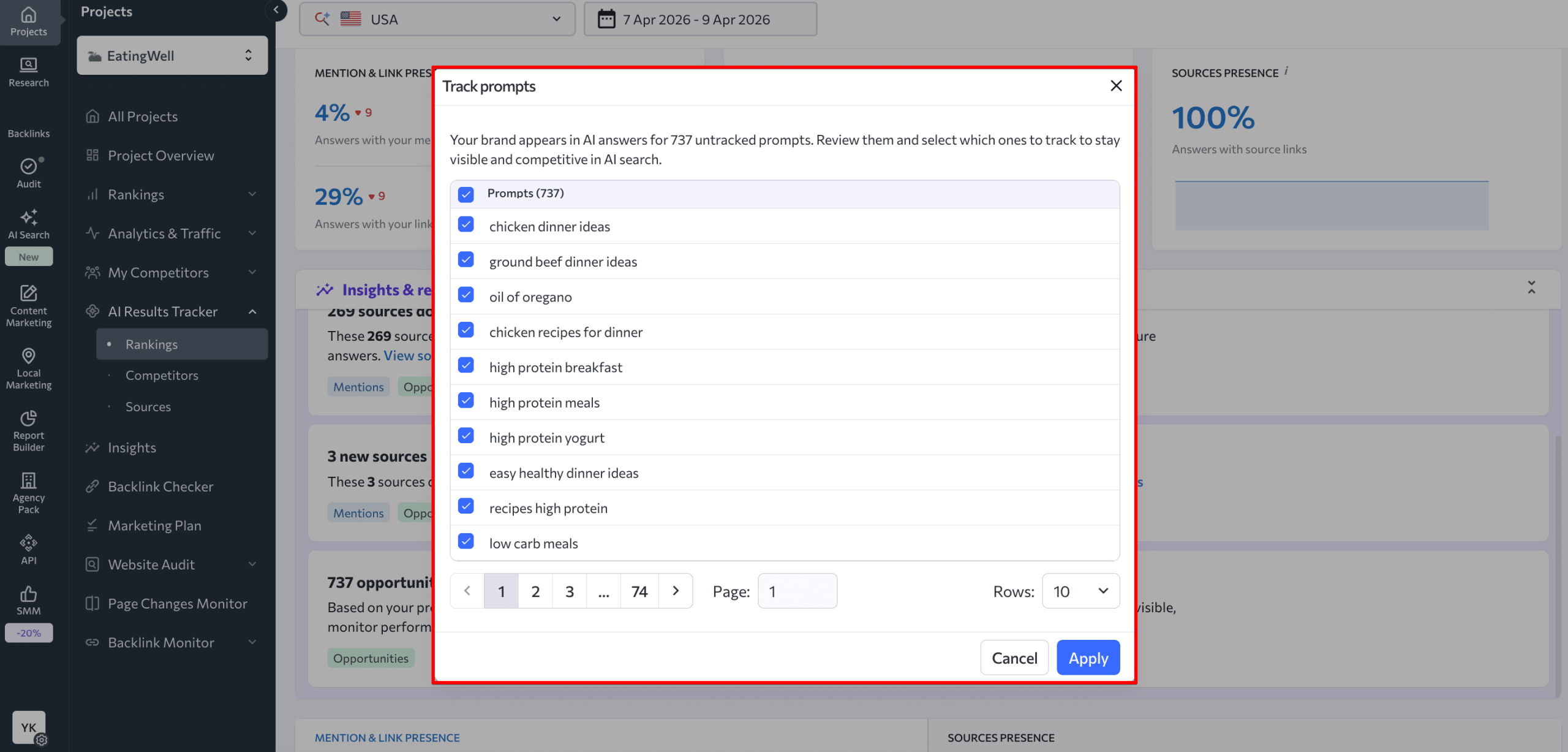Viewport: 1568px width, 752px height.
Task: Click inside the Page number input field
Action: 797,591
